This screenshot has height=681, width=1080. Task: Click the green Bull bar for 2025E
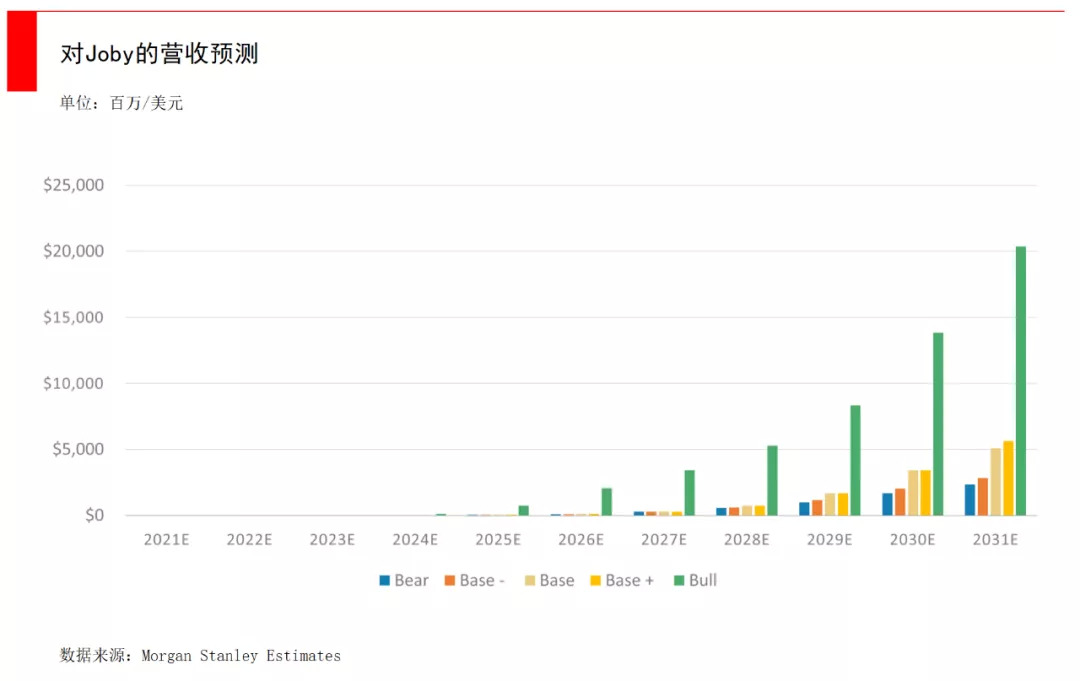click(523, 510)
